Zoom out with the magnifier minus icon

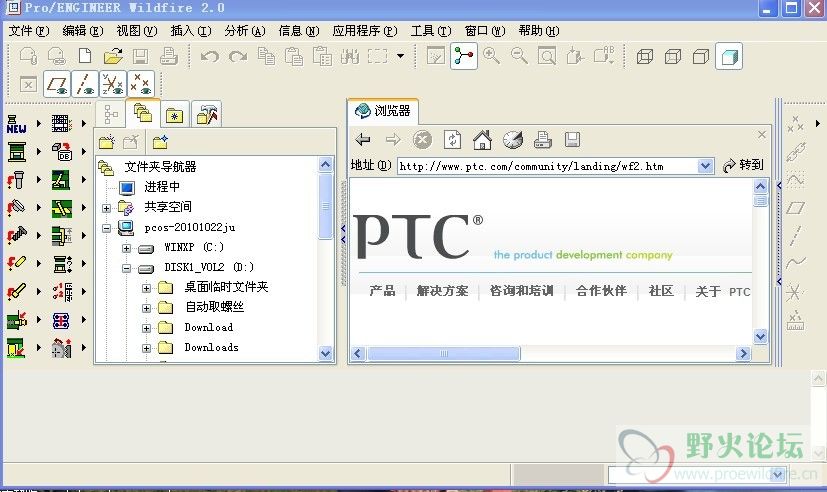[x=520, y=56]
